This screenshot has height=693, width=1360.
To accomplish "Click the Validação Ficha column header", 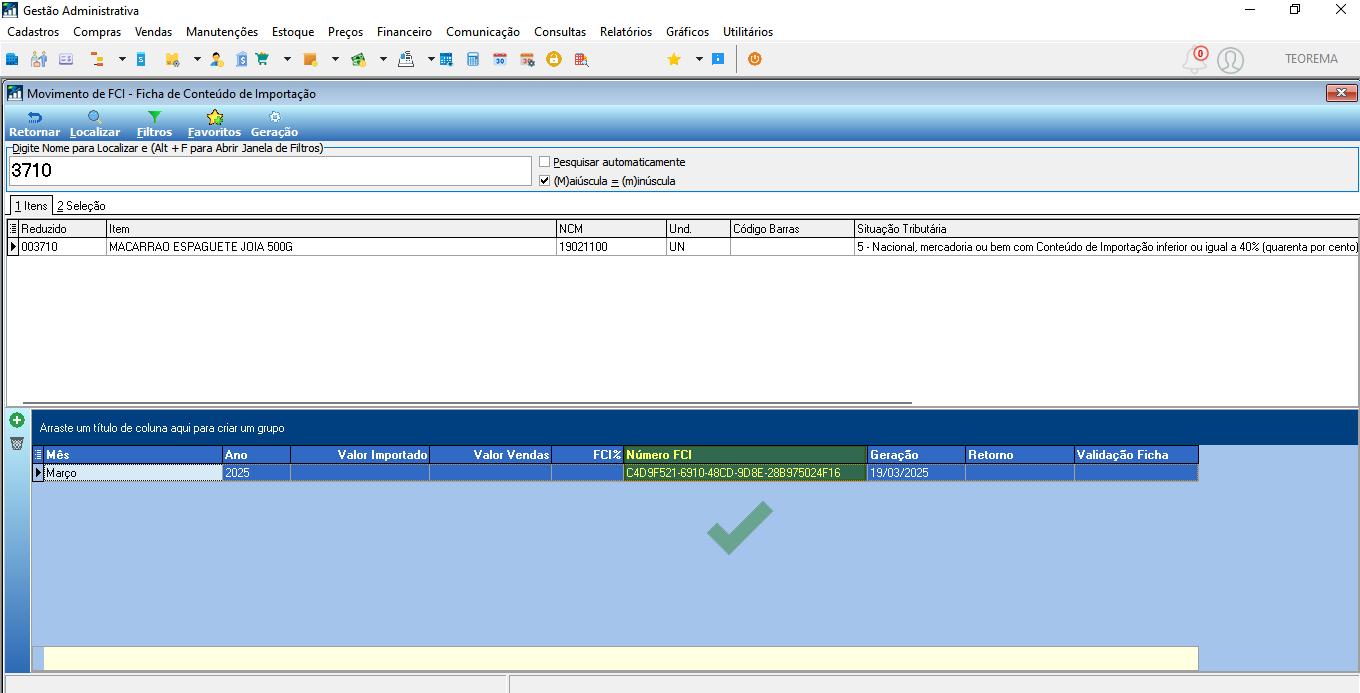I will pyautogui.click(x=1136, y=455).
